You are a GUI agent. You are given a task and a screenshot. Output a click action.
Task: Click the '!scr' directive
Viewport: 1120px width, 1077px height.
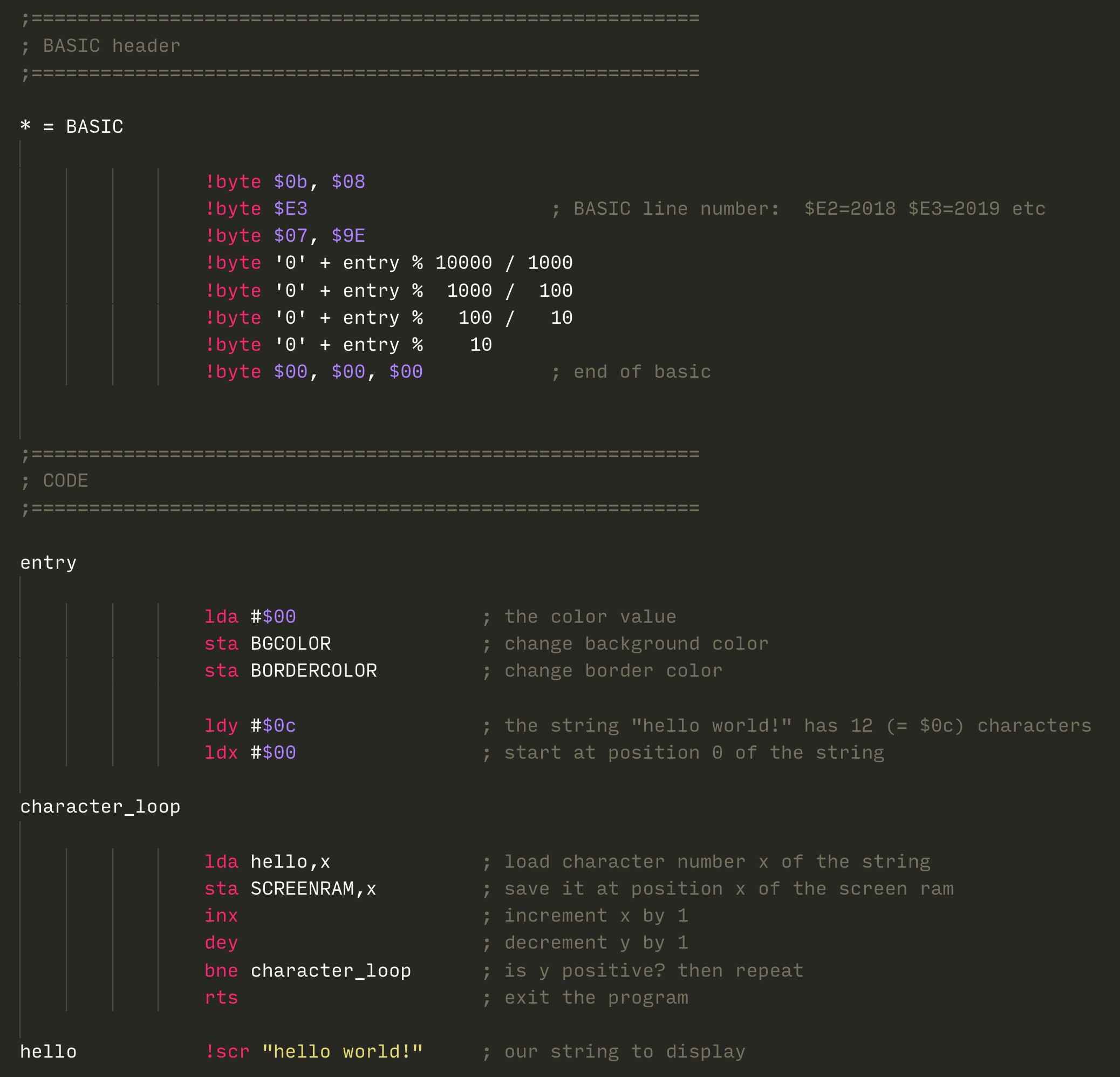pyautogui.click(x=228, y=1052)
